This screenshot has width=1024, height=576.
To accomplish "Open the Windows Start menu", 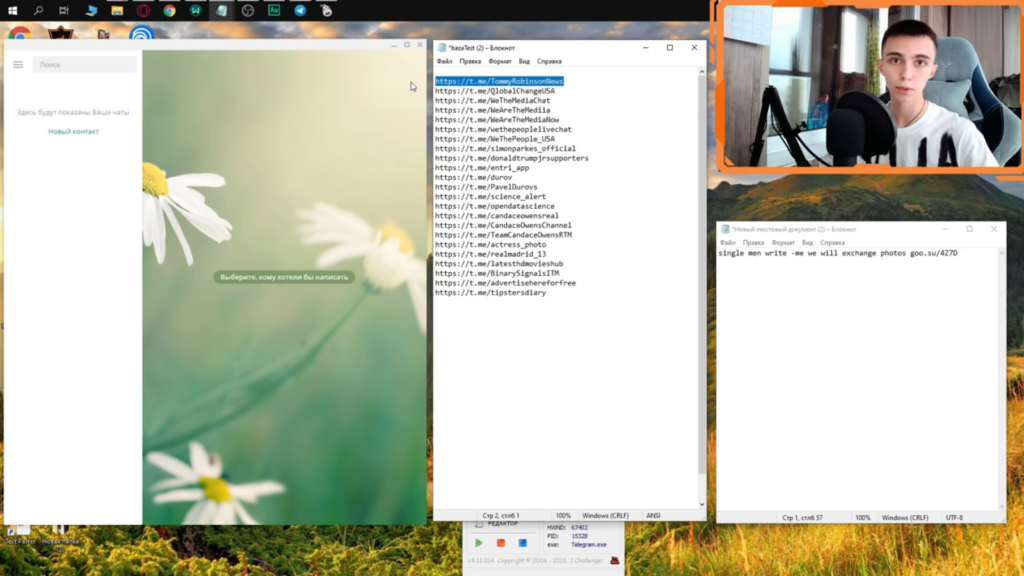I will pos(12,10).
